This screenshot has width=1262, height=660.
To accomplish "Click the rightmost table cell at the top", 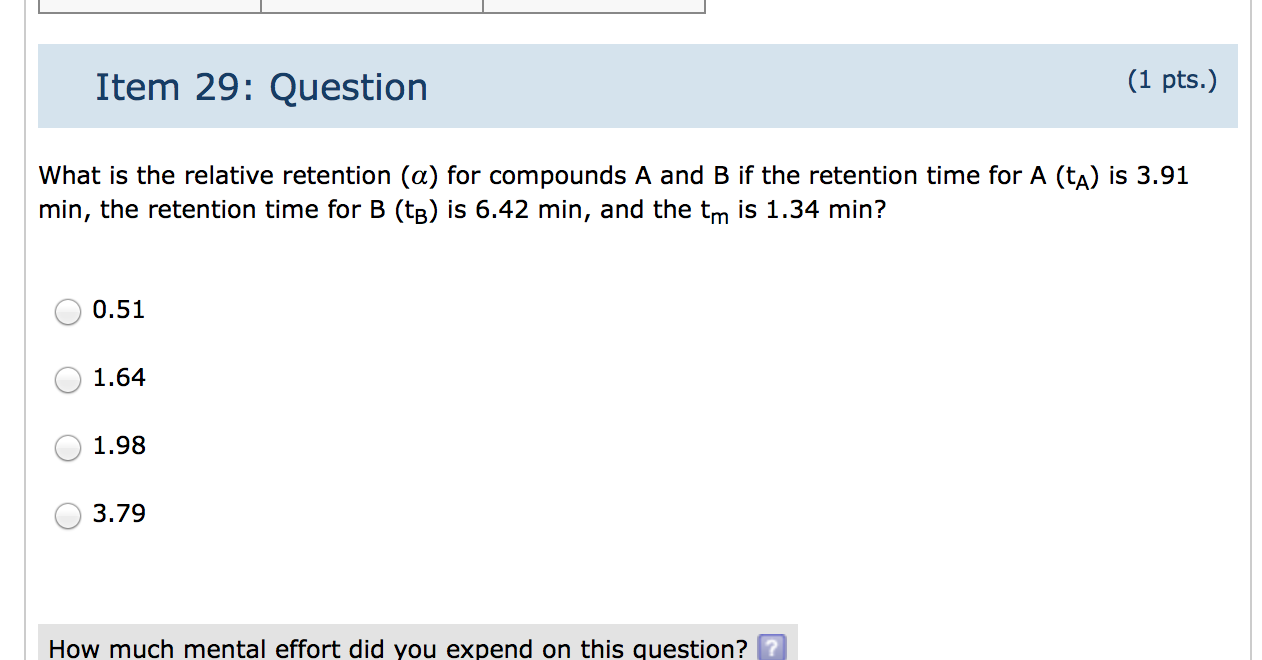I will point(594,6).
